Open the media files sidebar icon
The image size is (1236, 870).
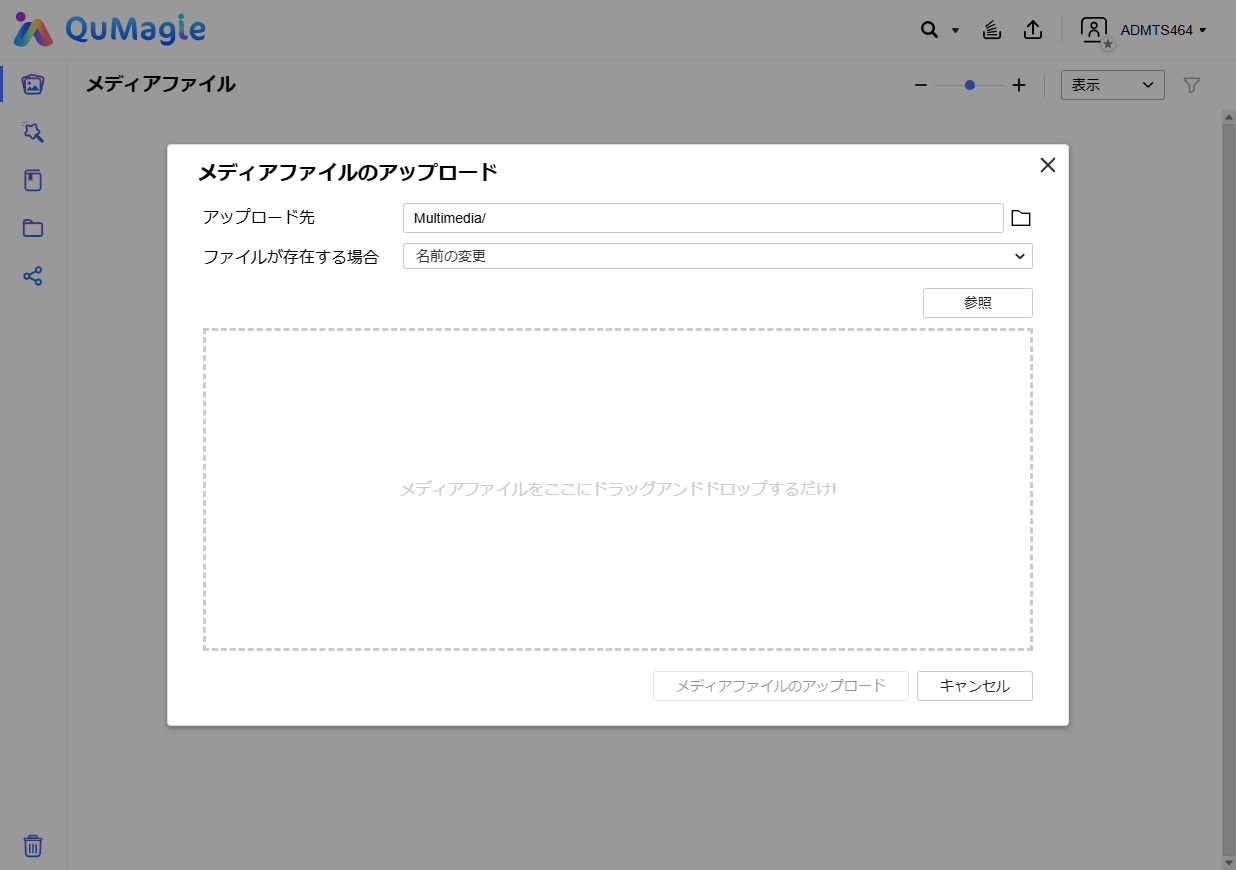33,84
